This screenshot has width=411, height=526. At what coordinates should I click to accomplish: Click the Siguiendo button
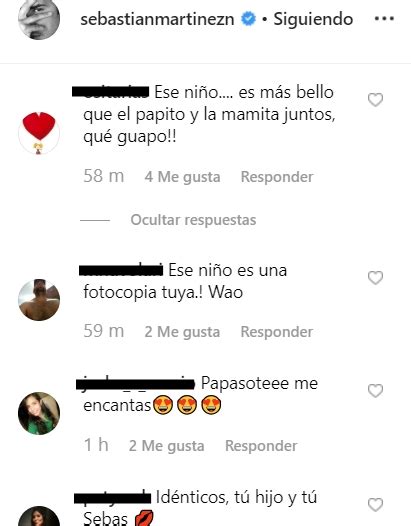313,19
